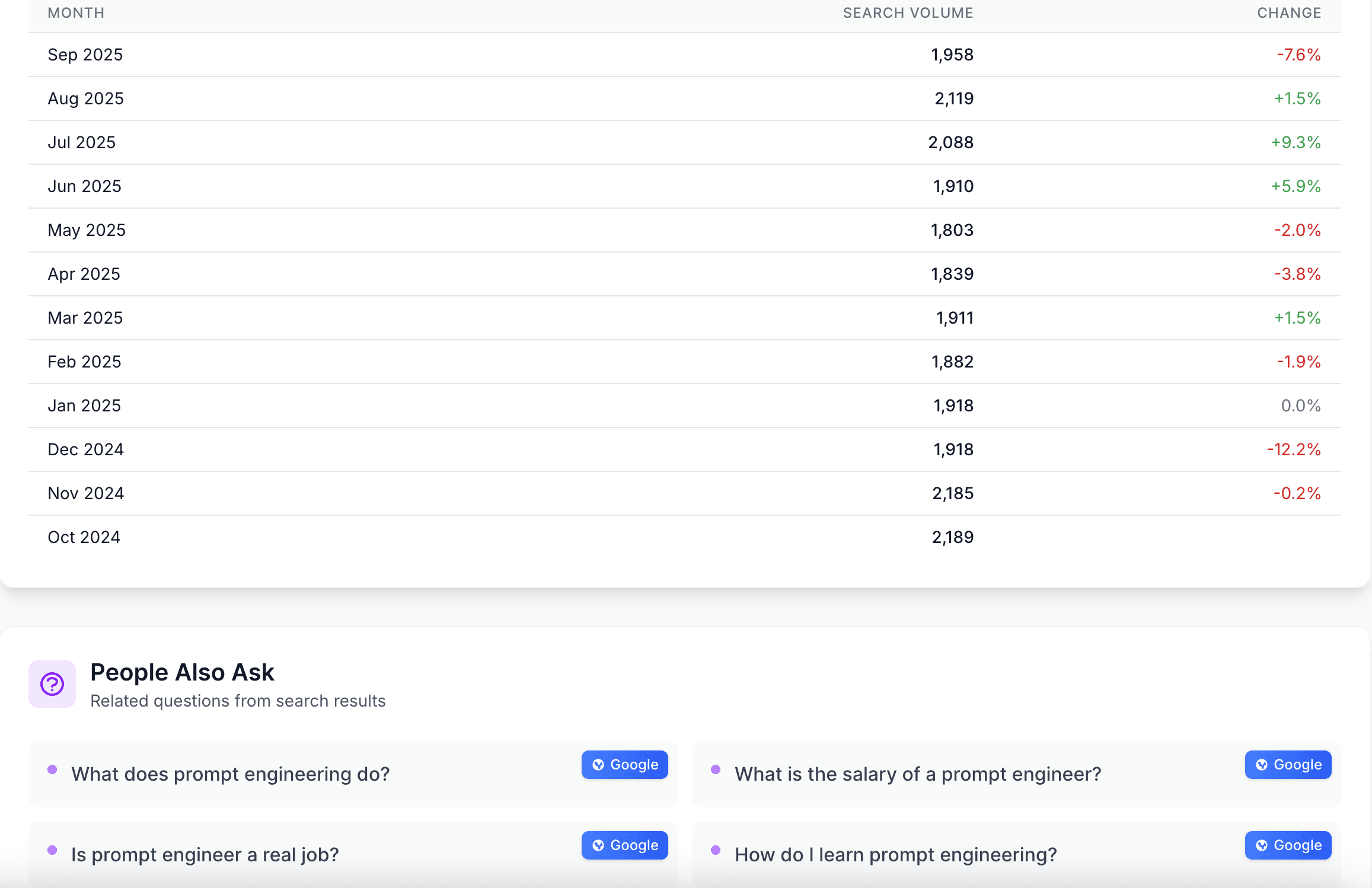The width and height of the screenshot is (1372, 888).
Task: Click Google badge beside "What does prompt engineering do?"
Action: [624, 765]
